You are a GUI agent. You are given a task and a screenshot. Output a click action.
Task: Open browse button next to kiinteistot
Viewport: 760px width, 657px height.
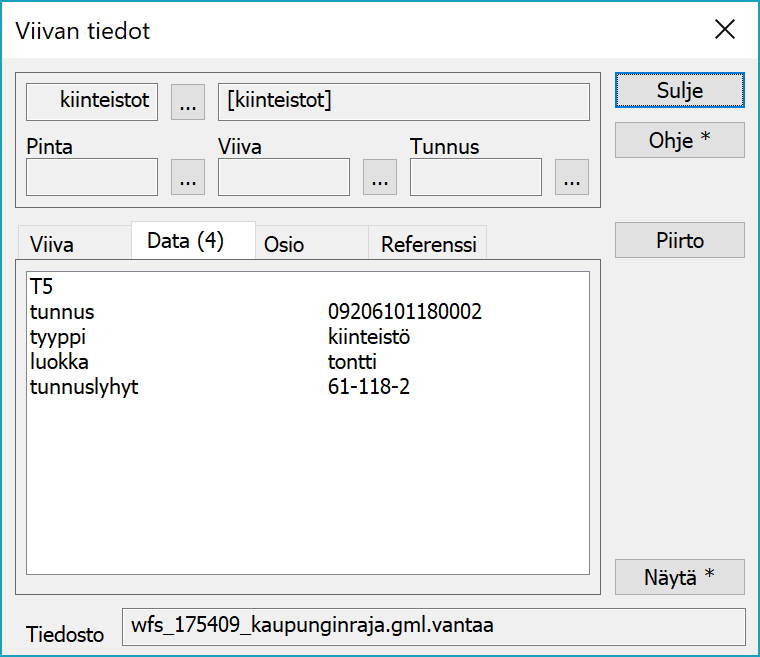coord(188,102)
